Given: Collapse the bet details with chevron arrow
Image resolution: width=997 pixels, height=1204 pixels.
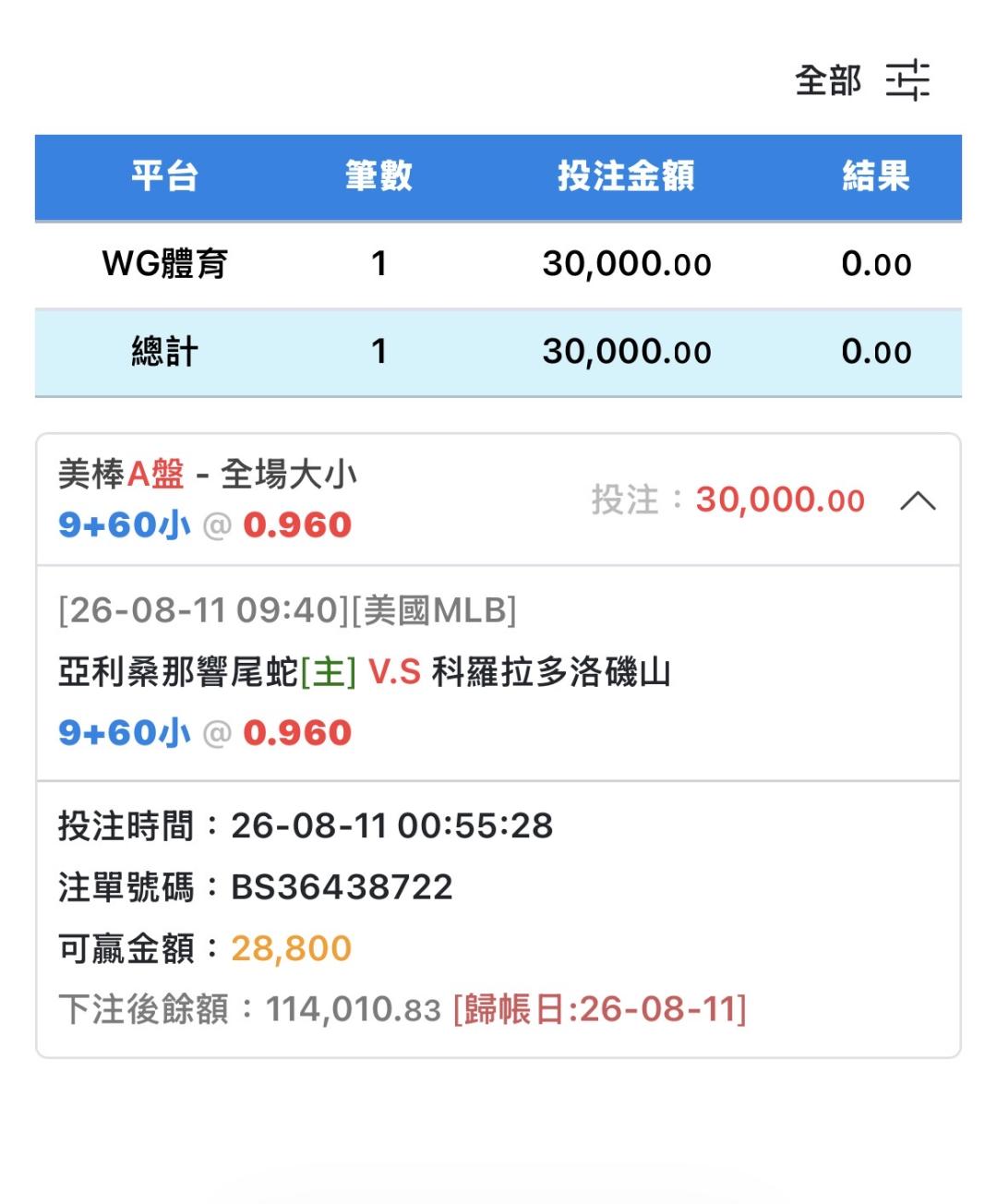Looking at the screenshot, I should [x=918, y=501].
